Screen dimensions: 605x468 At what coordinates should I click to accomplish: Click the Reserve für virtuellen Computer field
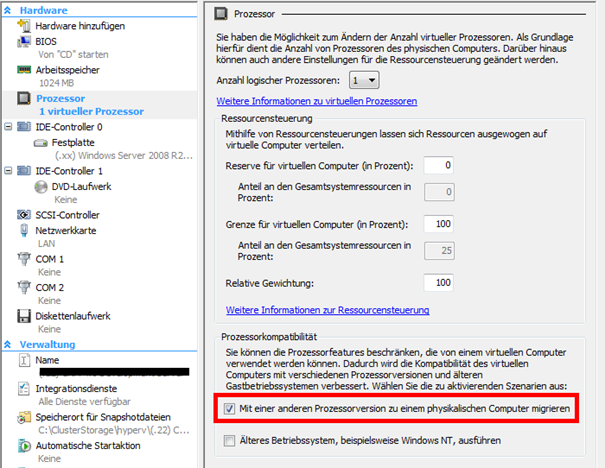pyautogui.click(x=439, y=165)
